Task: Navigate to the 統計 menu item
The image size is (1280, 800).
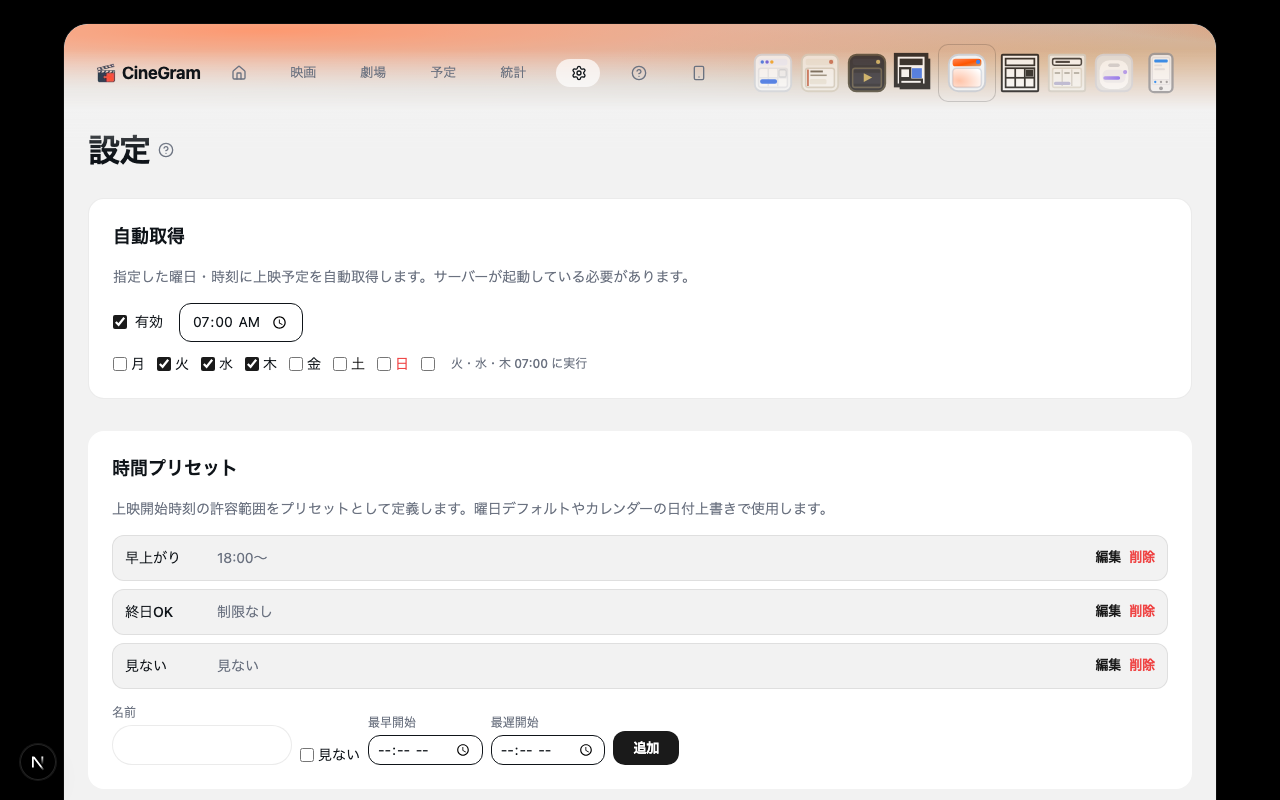Action: (x=512, y=72)
